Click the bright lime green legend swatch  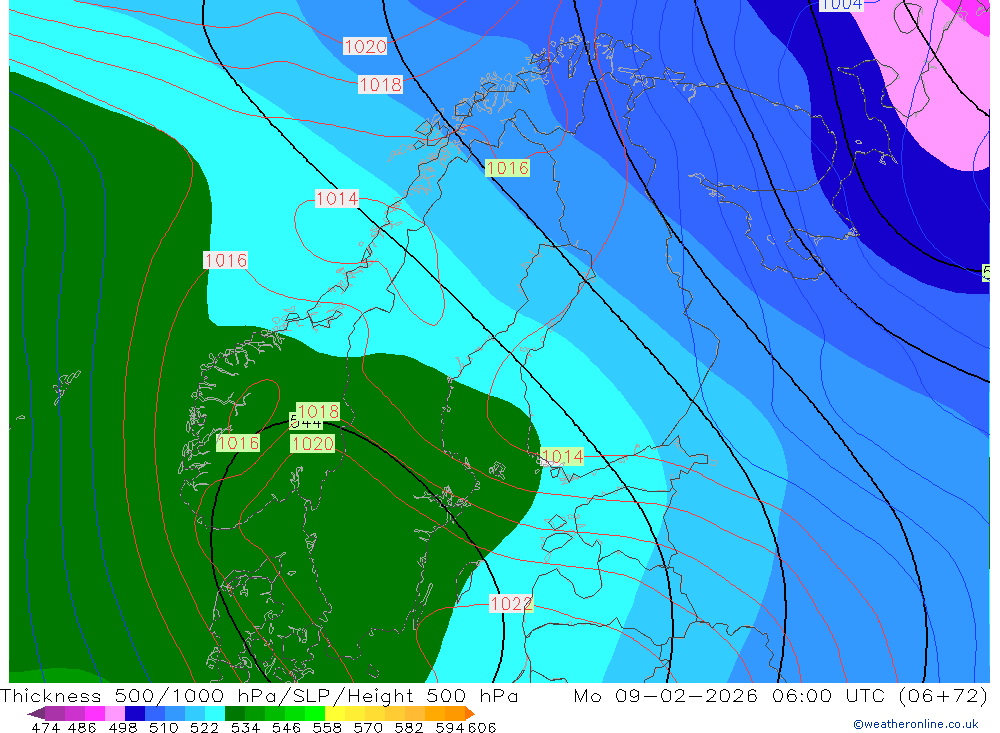click(x=315, y=714)
